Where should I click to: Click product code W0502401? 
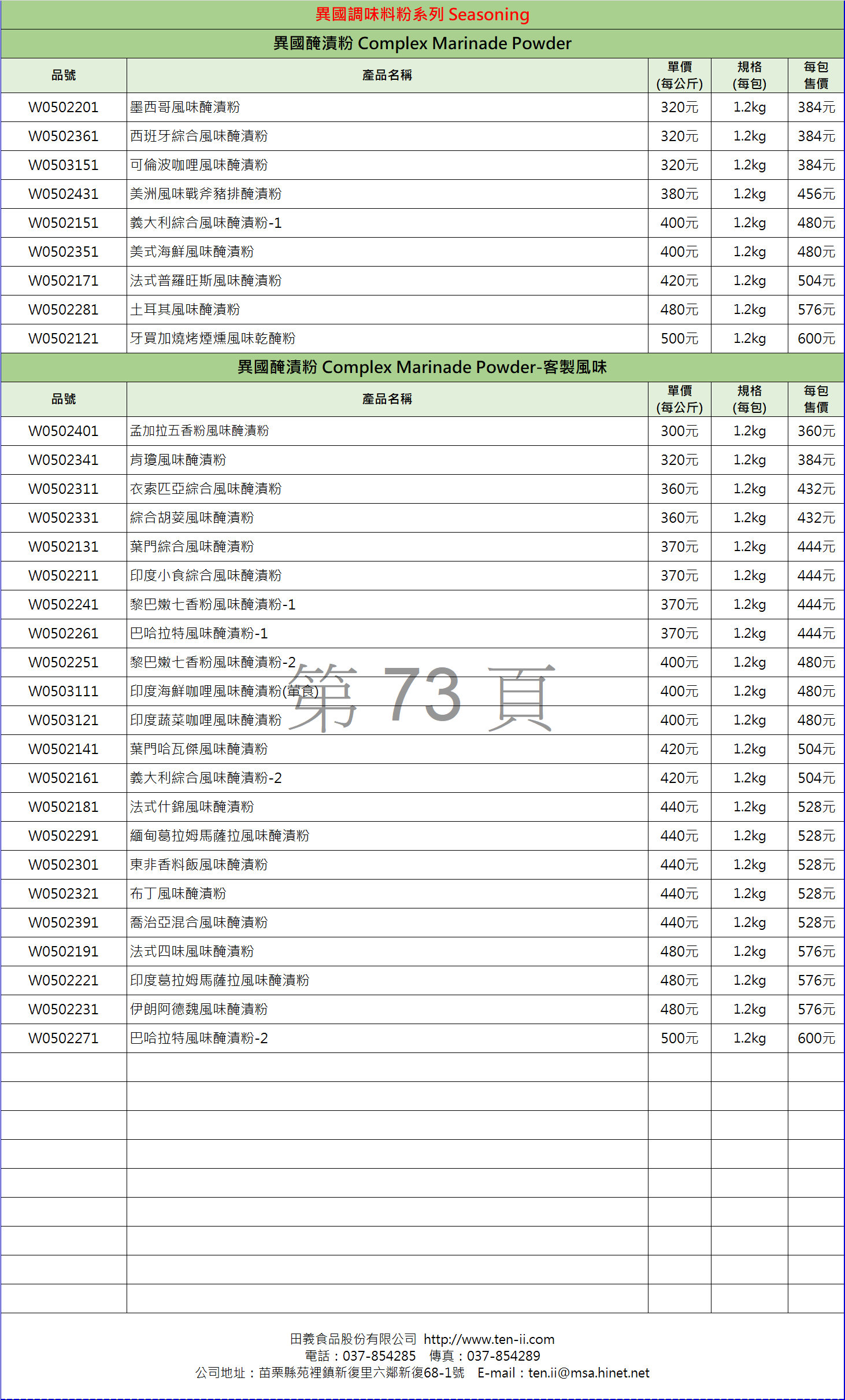point(64,431)
